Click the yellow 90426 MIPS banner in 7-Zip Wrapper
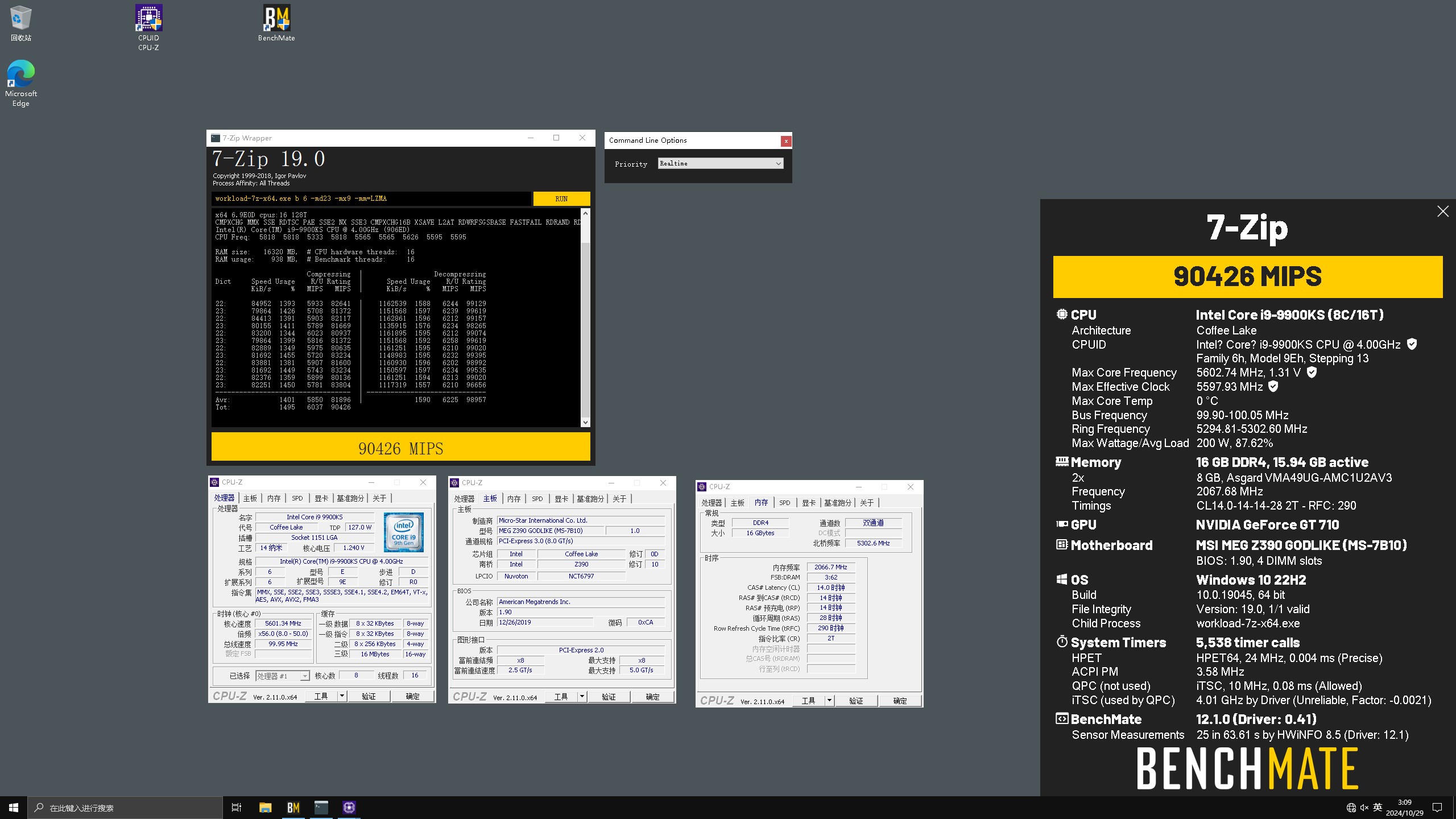The height and width of the screenshot is (819, 1456). (400, 447)
